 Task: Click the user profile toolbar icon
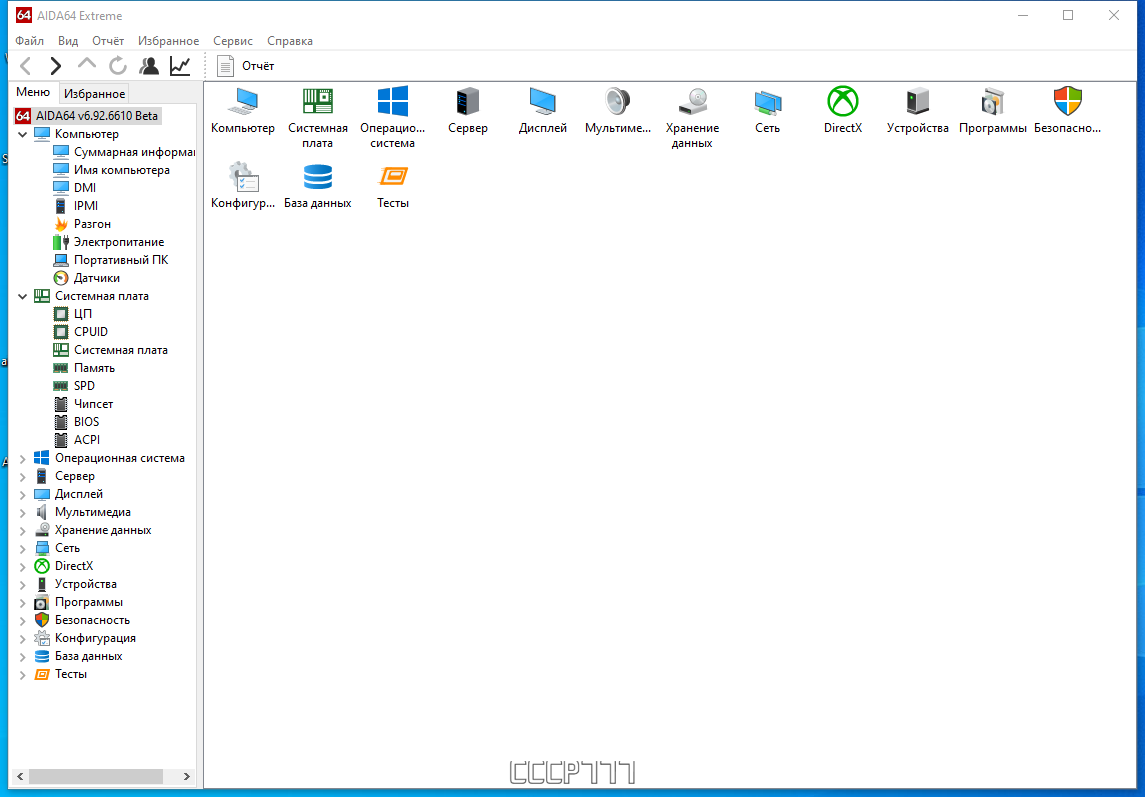[149, 66]
